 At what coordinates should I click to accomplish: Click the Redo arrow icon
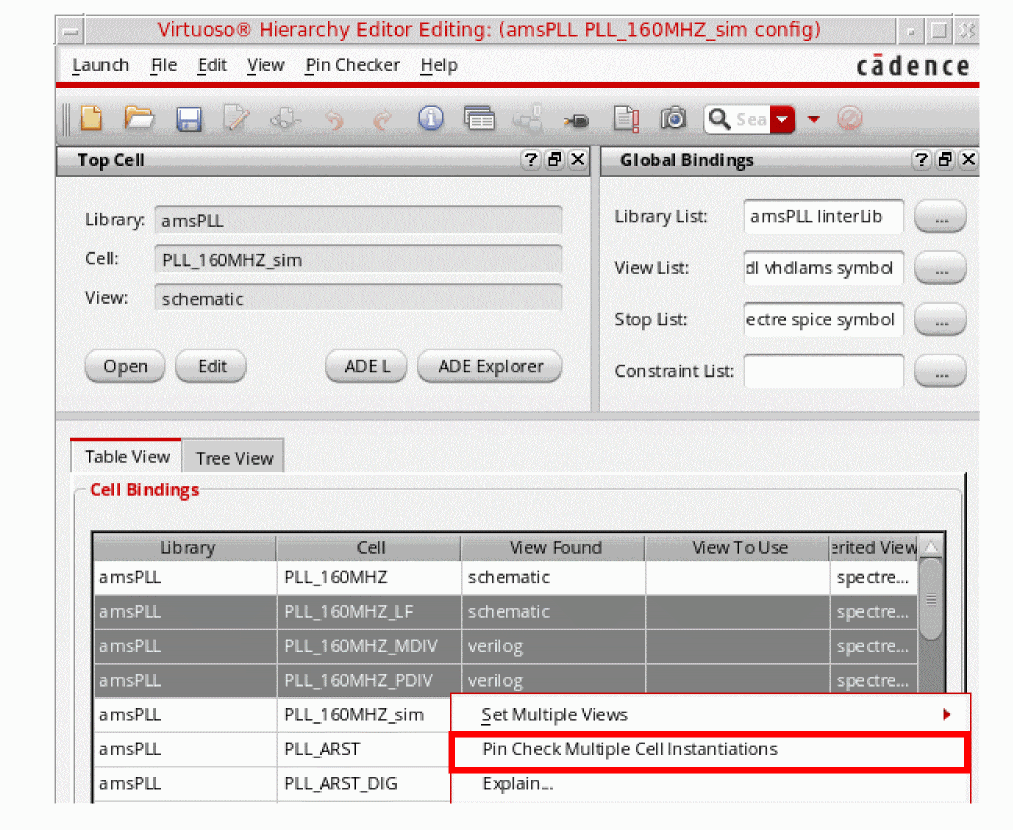pyautogui.click(x=382, y=119)
